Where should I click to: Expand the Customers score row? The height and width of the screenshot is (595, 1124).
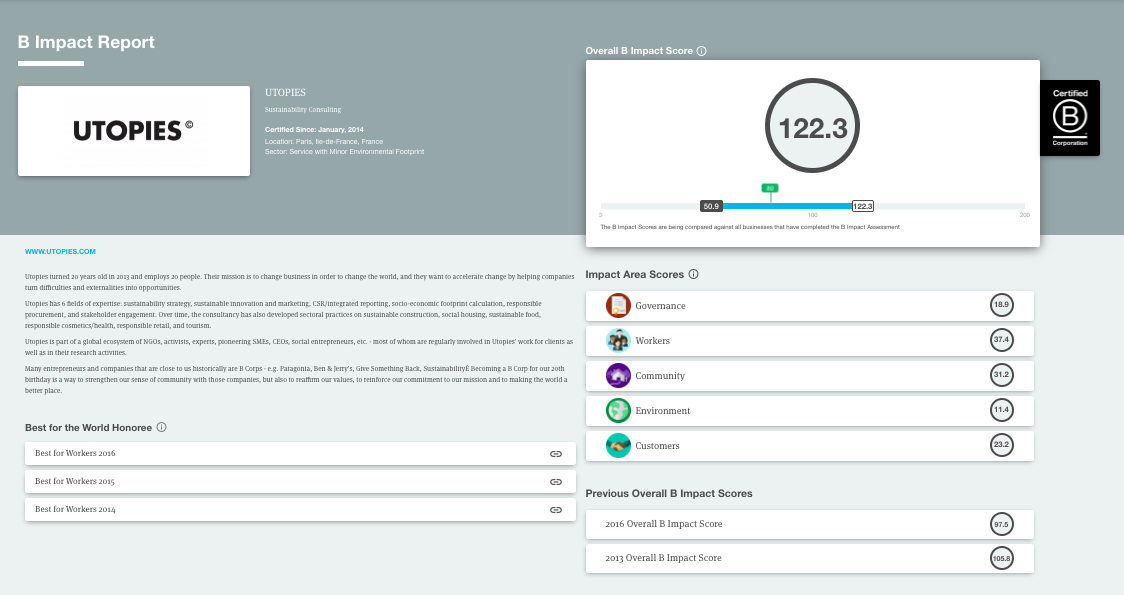[x=809, y=446]
